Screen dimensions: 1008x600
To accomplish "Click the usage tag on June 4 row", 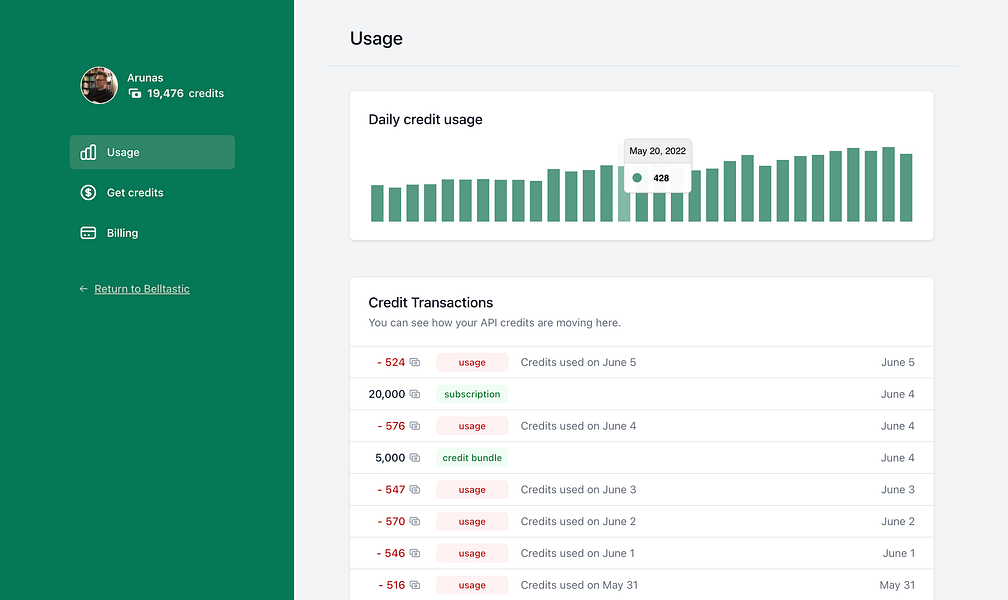I will tap(472, 426).
